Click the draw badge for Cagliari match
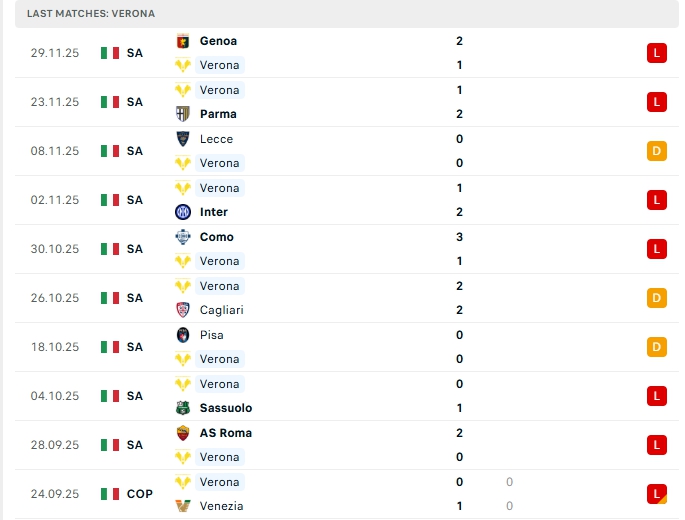Image resolution: width=685 pixels, height=520 pixels. click(656, 298)
